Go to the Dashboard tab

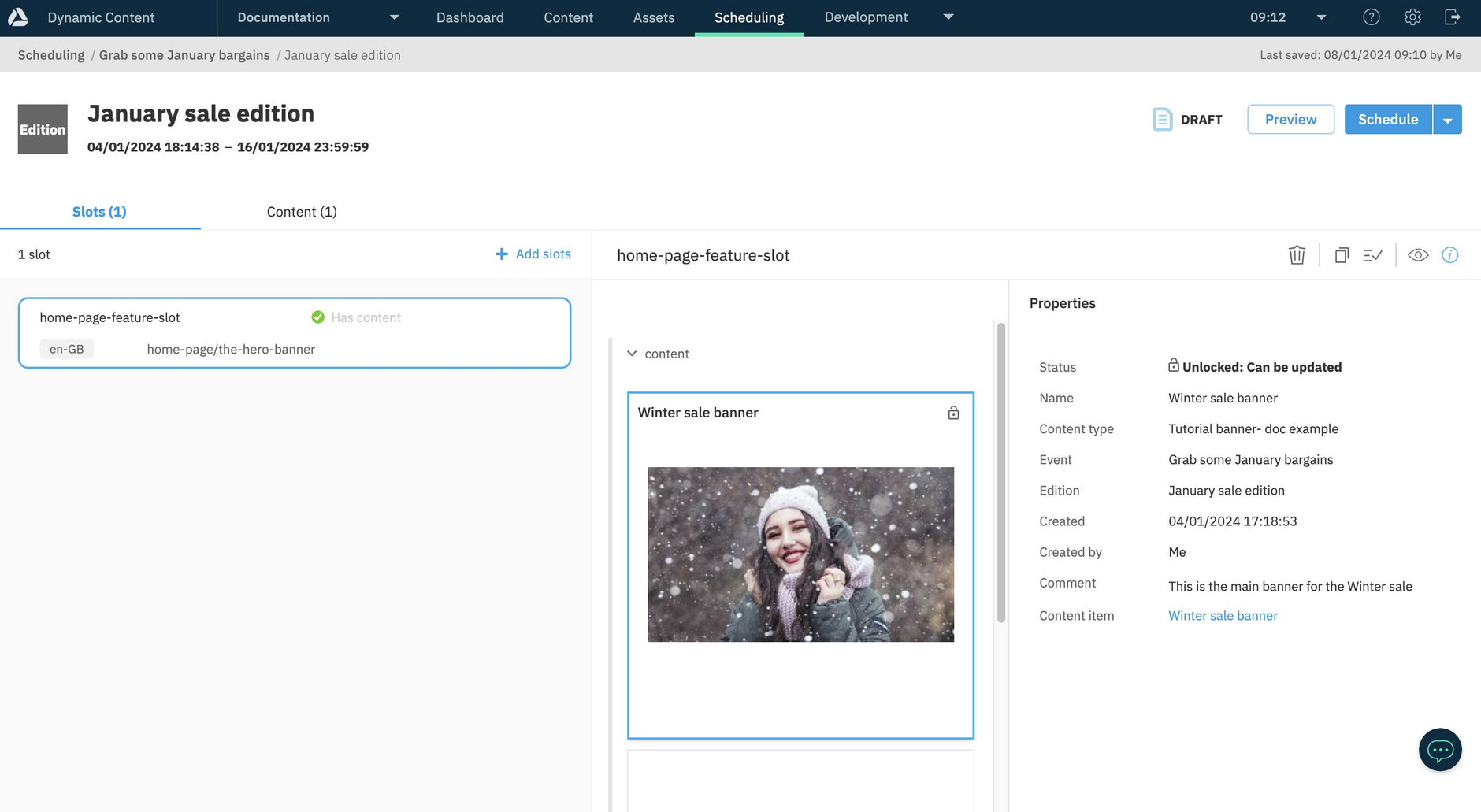click(x=470, y=17)
